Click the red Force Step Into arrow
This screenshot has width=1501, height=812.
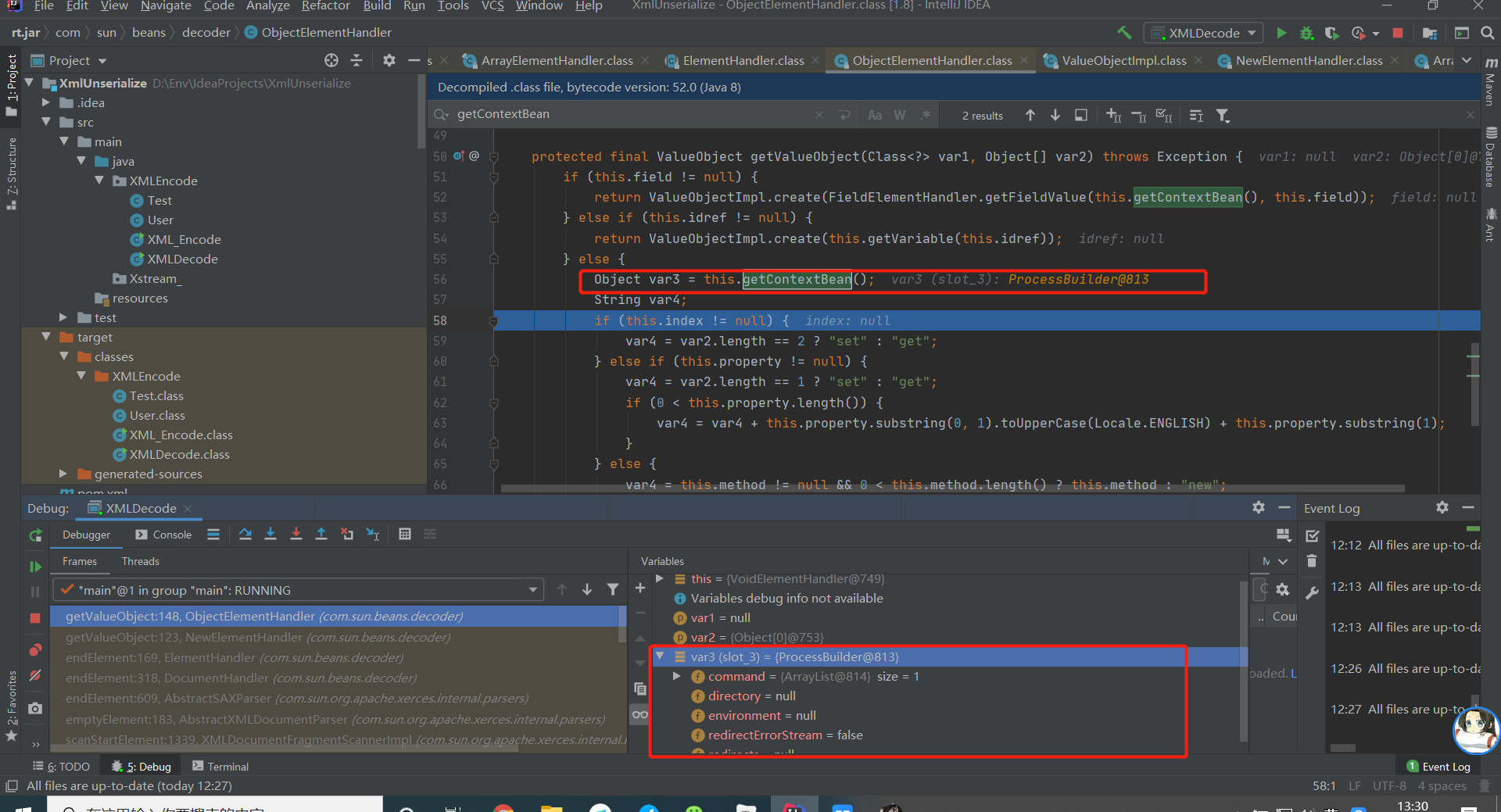[x=296, y=534]
